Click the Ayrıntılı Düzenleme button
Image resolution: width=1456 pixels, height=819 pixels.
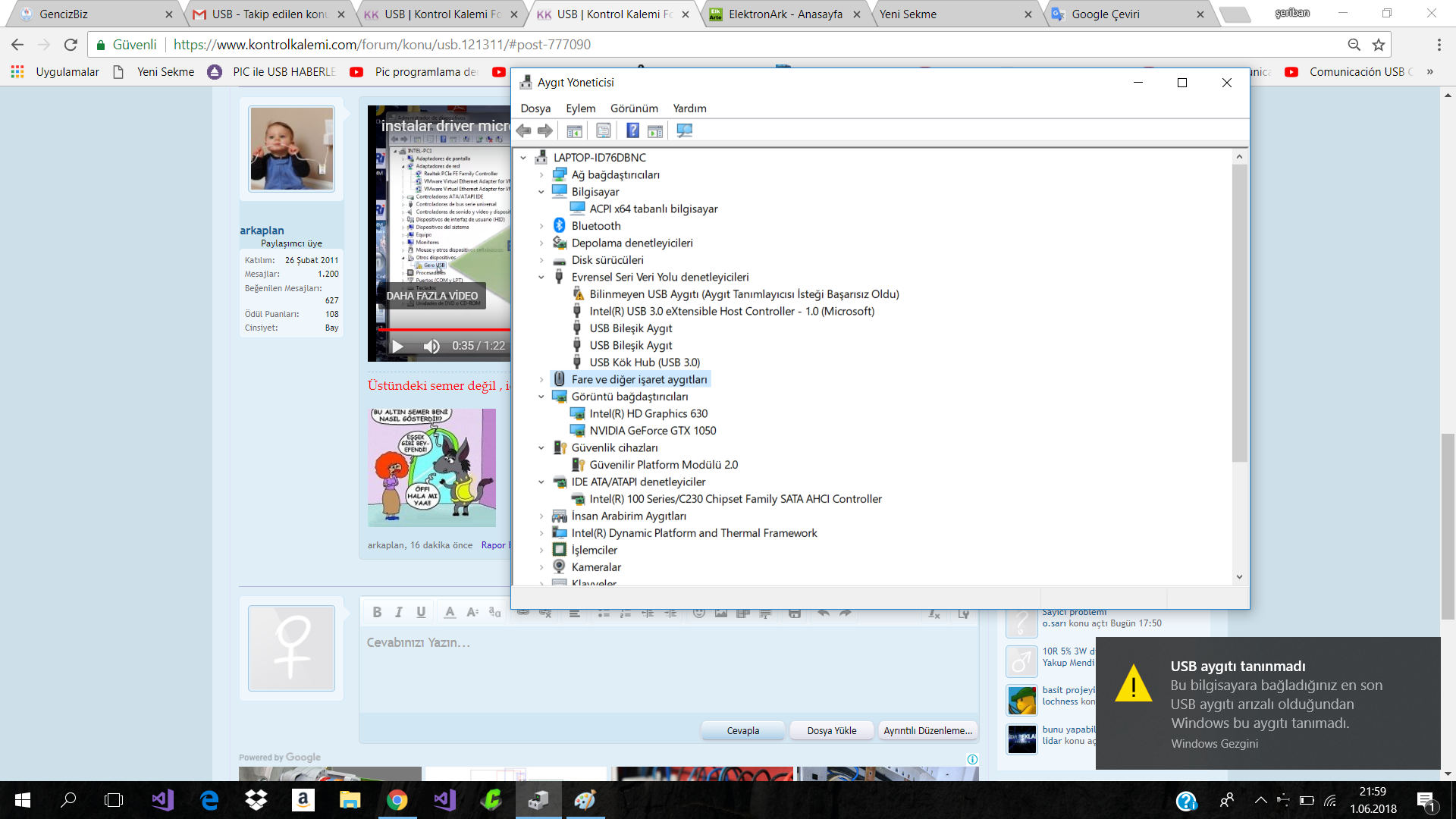pos(928,731)
